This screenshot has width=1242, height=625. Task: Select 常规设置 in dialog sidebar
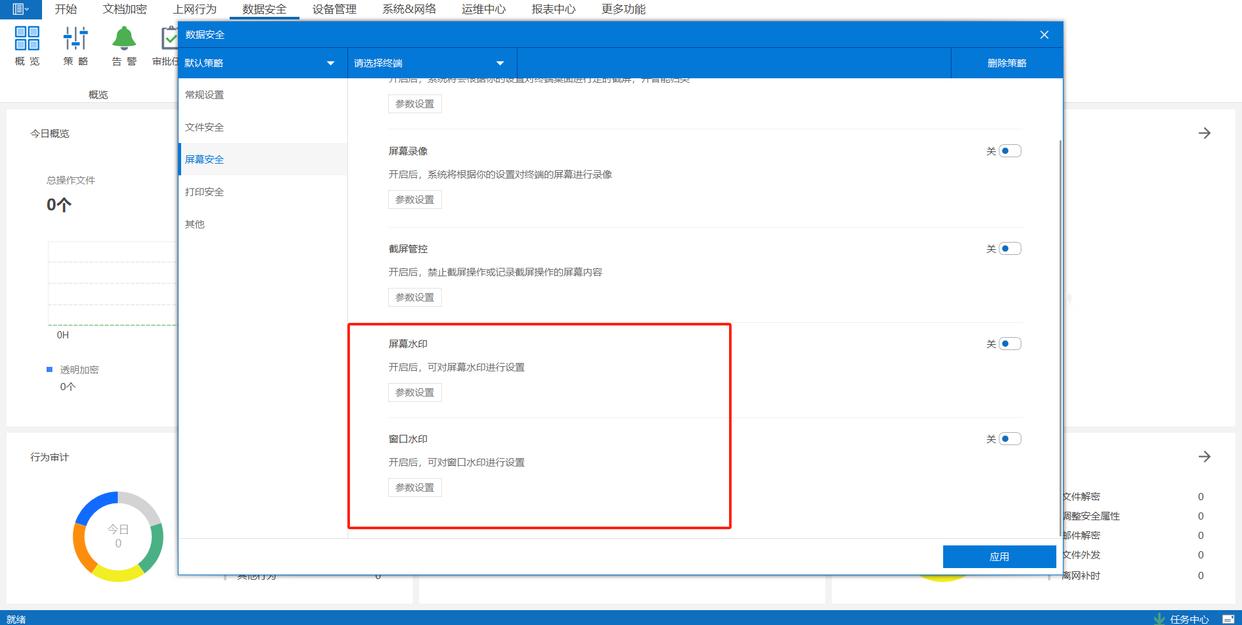[x=263, y=95]
